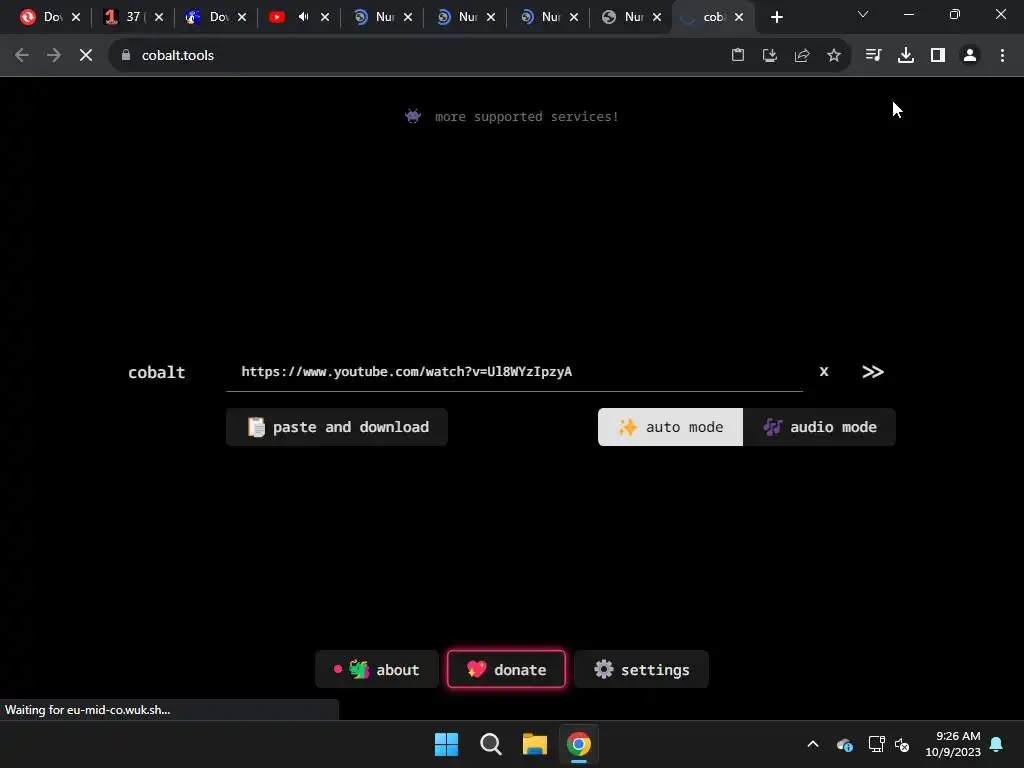Open the Chrome three-dot menu
Viewport: 1024px width, 768px height.
coord(1002,56)
